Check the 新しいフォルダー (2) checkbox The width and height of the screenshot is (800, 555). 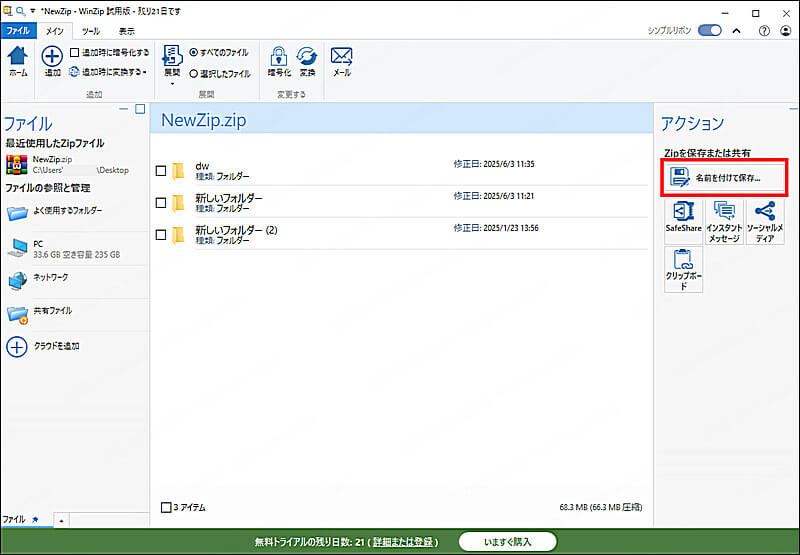[x=161, y=235]
